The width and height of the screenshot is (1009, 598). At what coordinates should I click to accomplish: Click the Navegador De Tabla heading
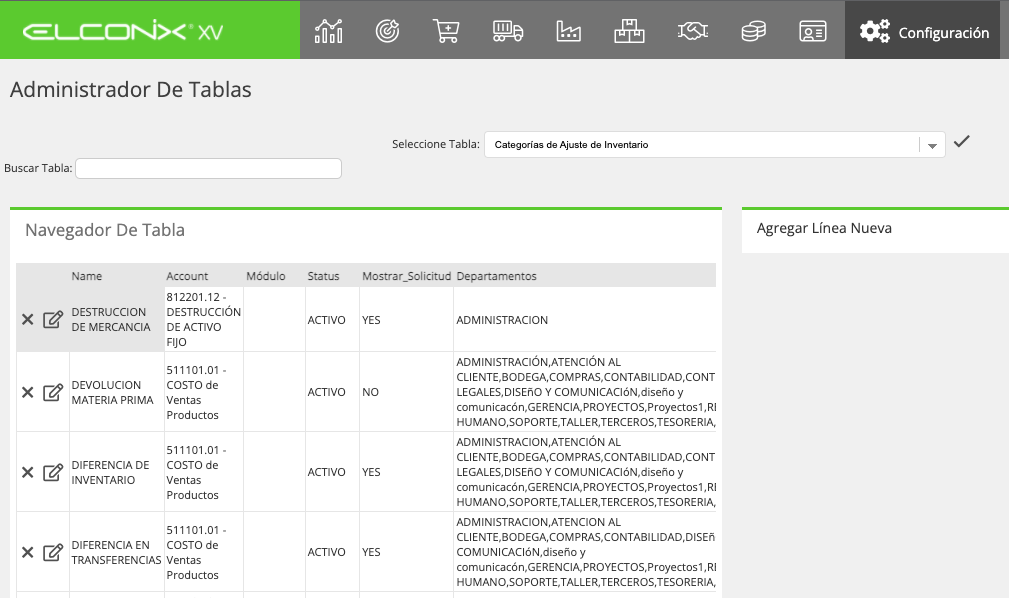(105, 230)
